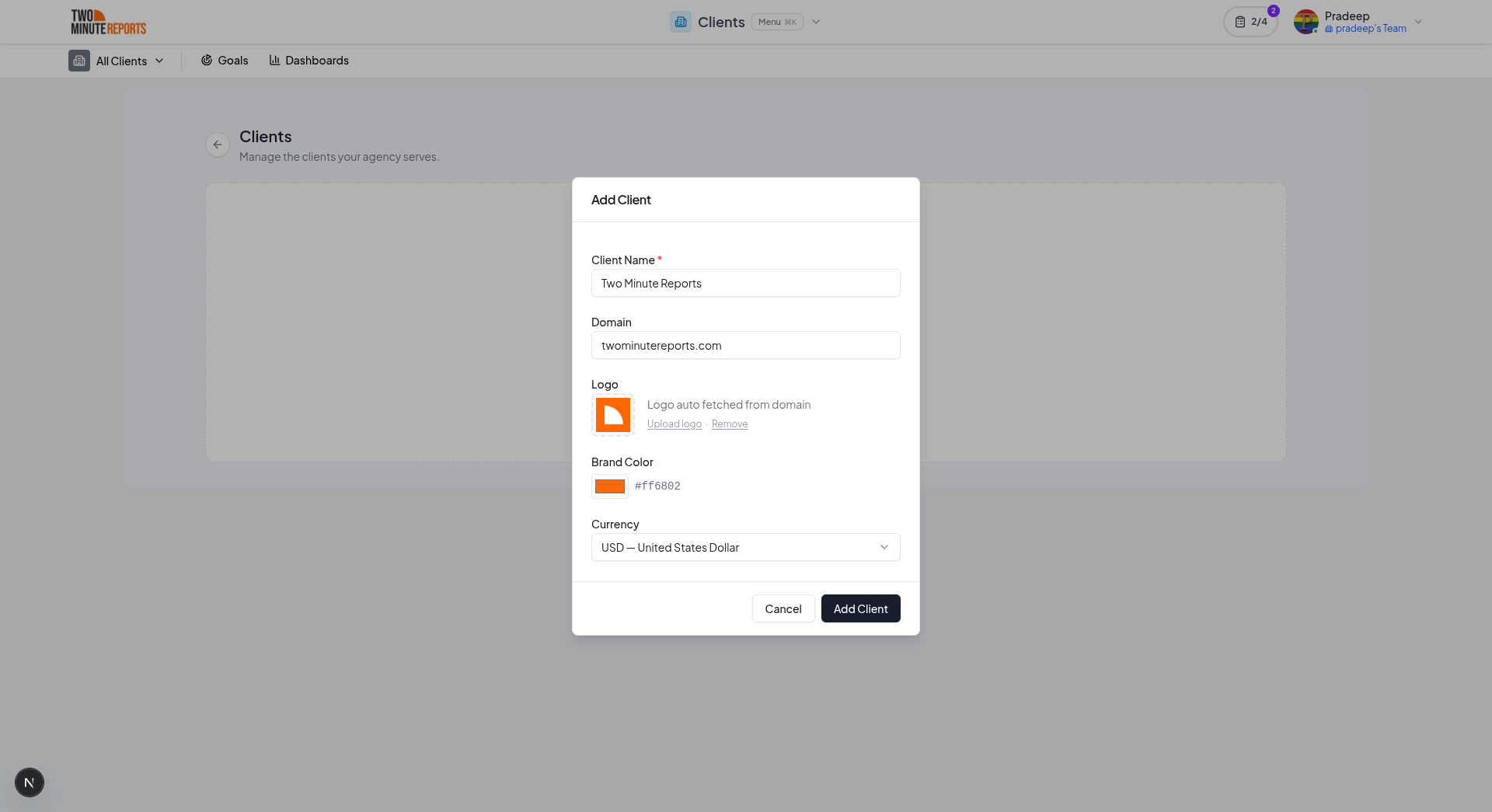Open the Menu with ⌘K button
Viewport: 1492px width, 812px height.
pos(777,22)
